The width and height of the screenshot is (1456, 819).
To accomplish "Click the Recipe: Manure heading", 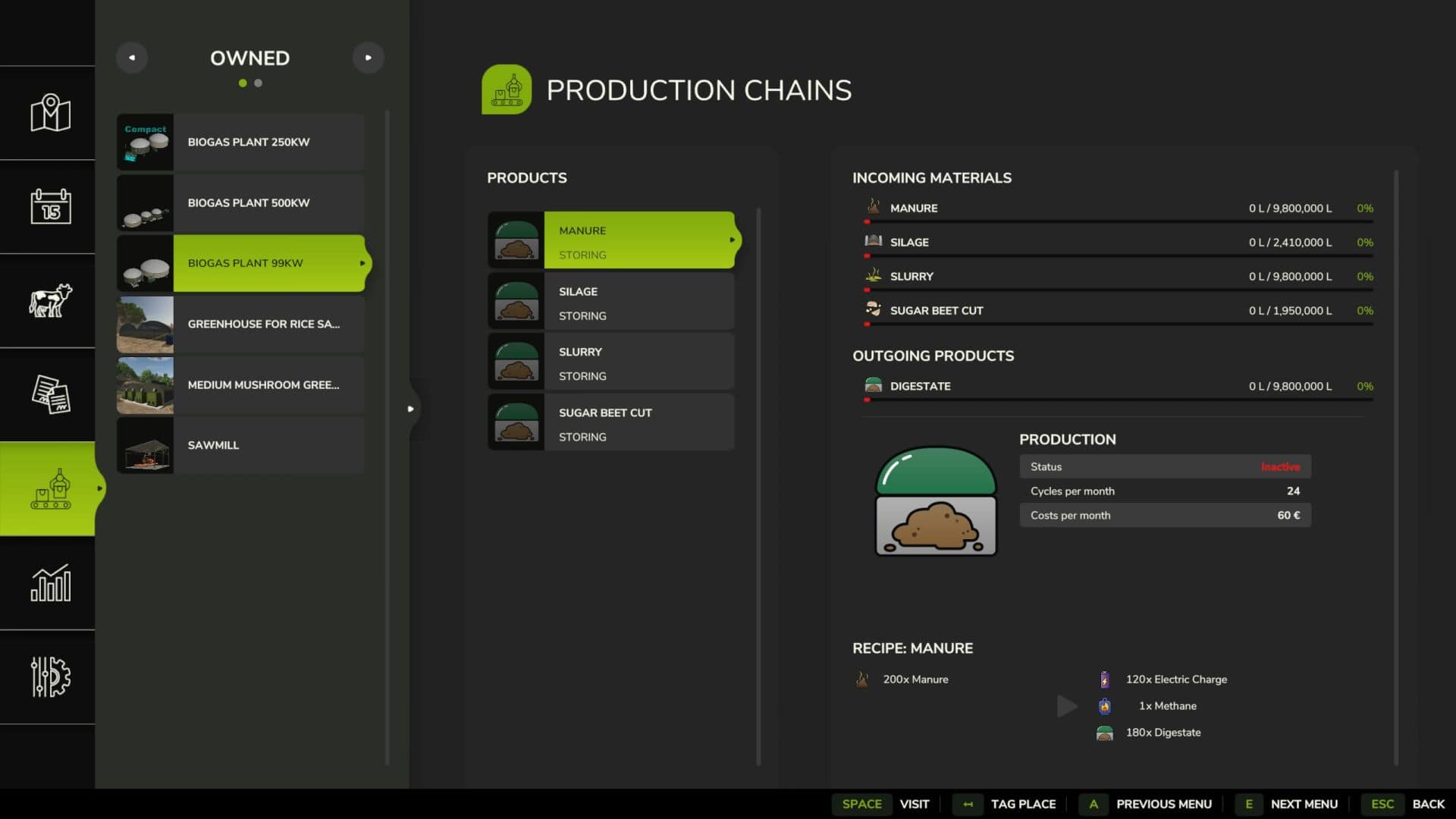I will [x=912, y=648].
